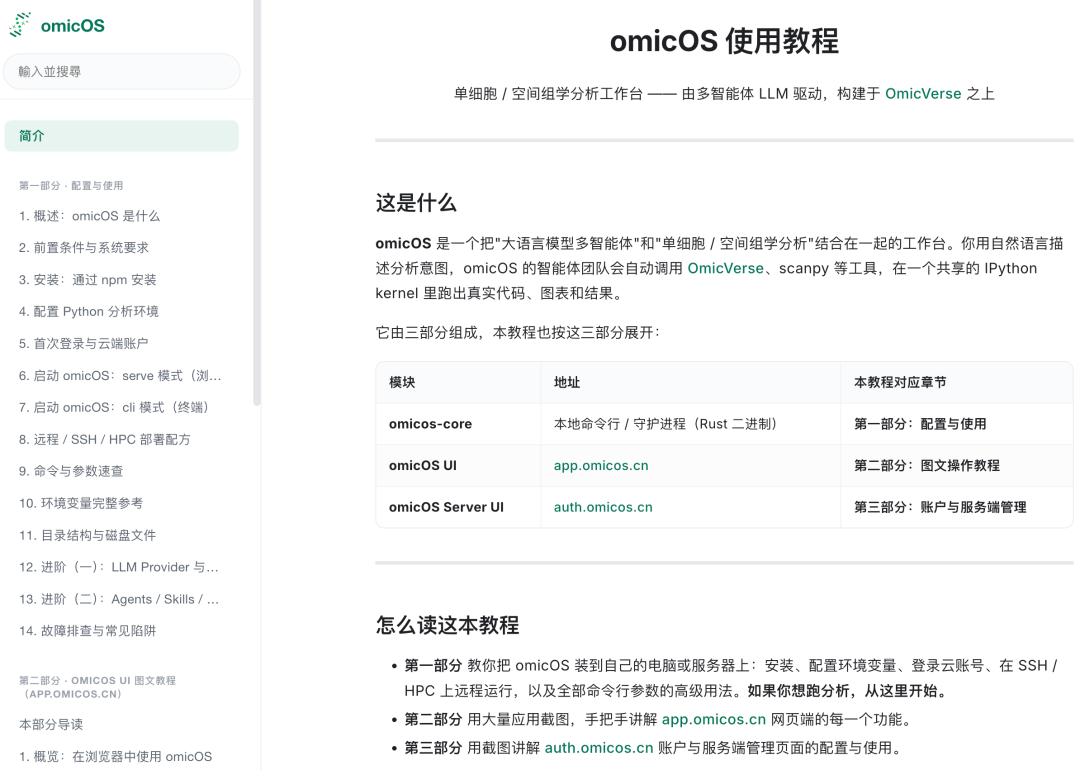1080x770 pixels.
Task: Click the 第一部分：配置与使用 table cell
Action: 957,424
